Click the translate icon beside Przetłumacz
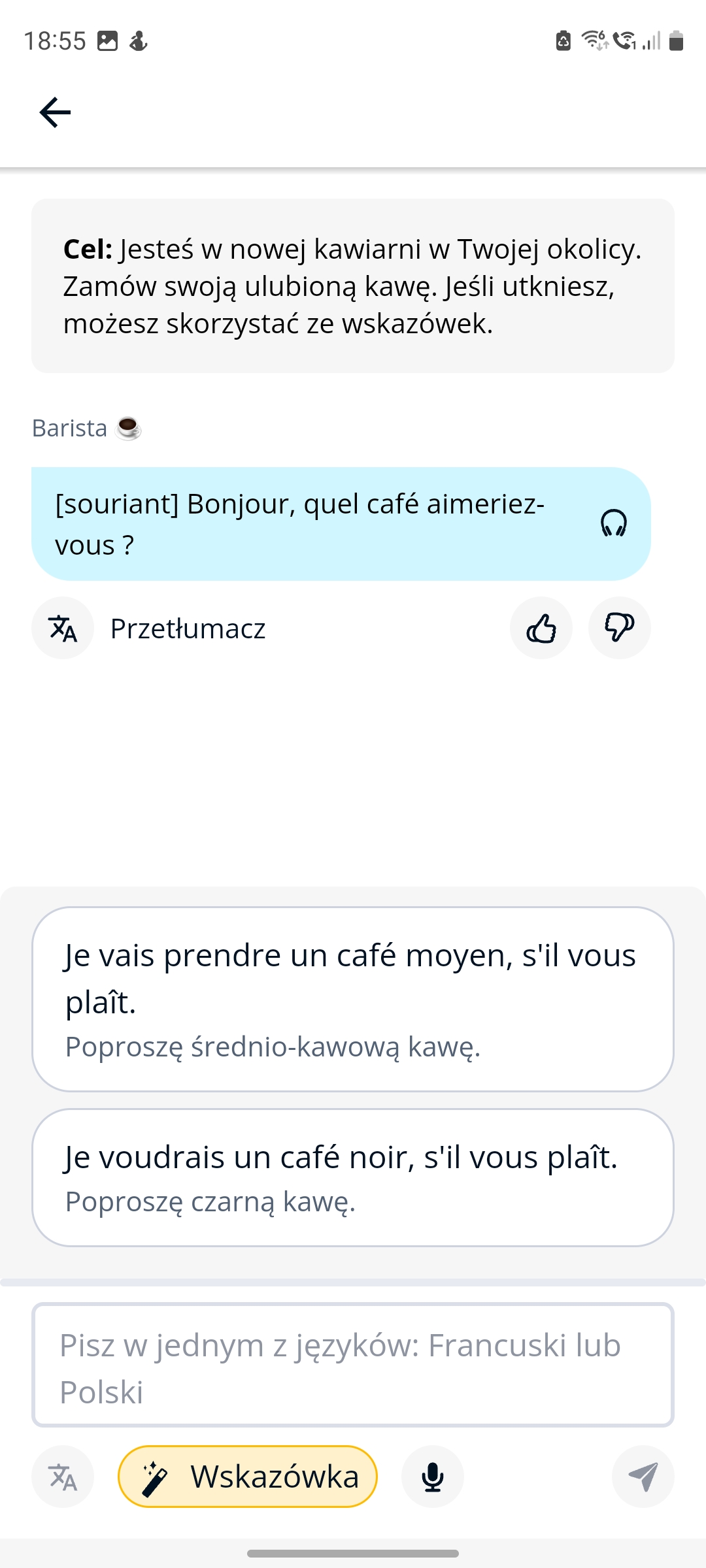Screen dimensions: 706x1568 [63, 629]
